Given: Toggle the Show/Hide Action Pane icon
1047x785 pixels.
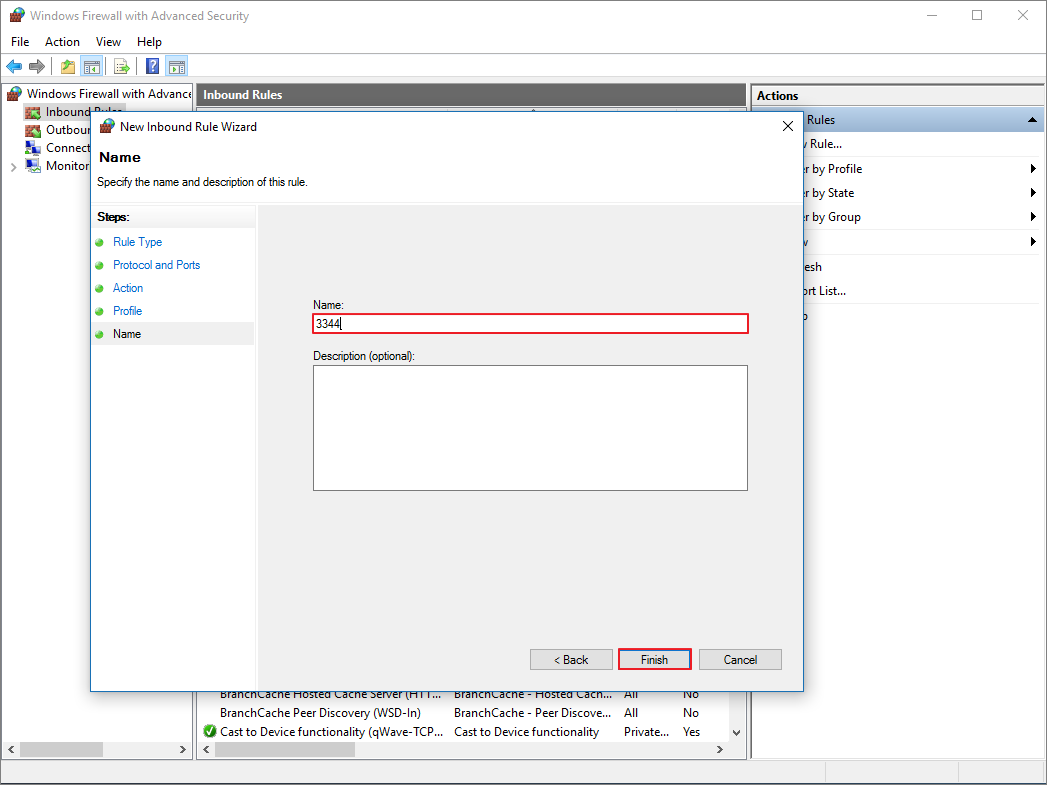Looking at the screenshot, I should (x=177, y=66).
